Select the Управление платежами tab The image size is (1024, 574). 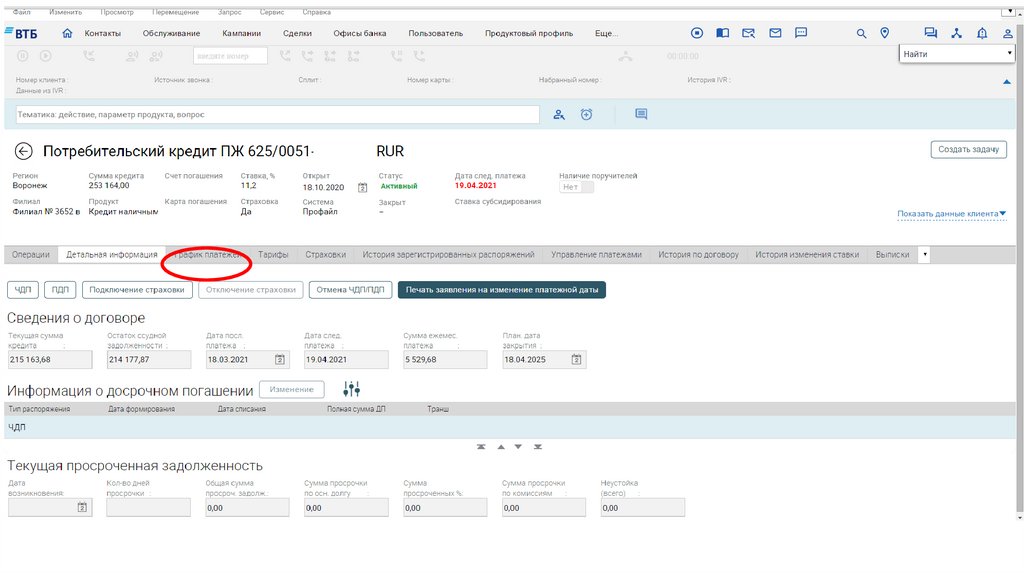[x=596, y=255]
